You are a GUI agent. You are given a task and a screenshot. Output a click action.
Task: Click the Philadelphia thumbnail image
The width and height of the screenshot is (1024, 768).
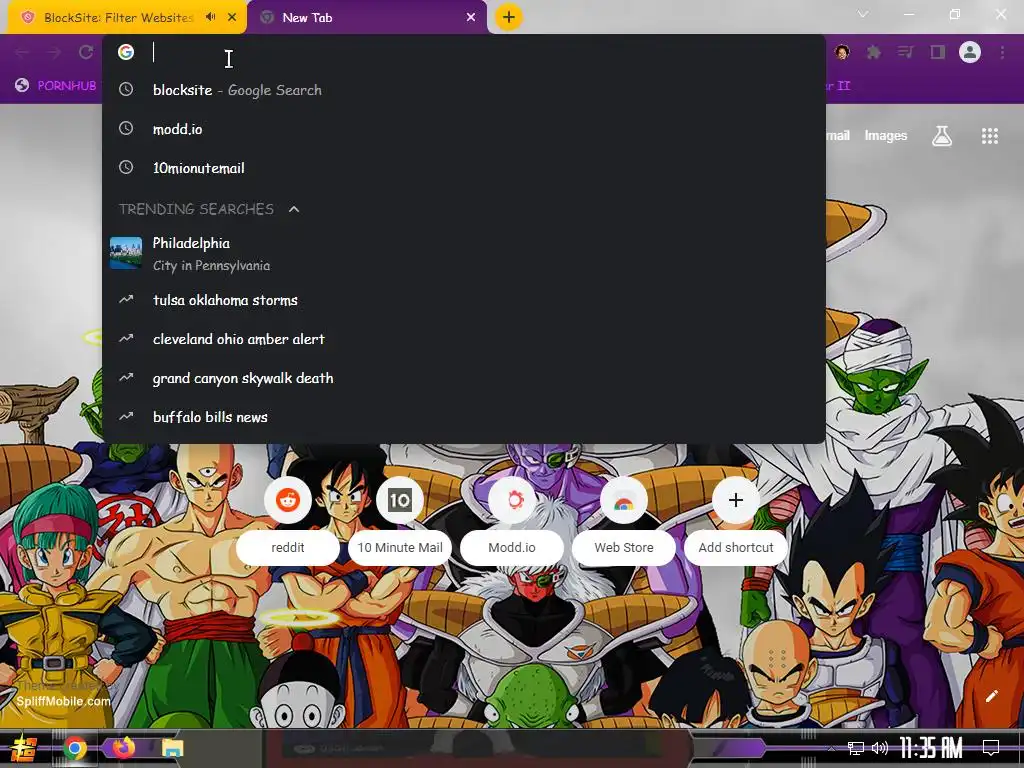click(126, 253)
